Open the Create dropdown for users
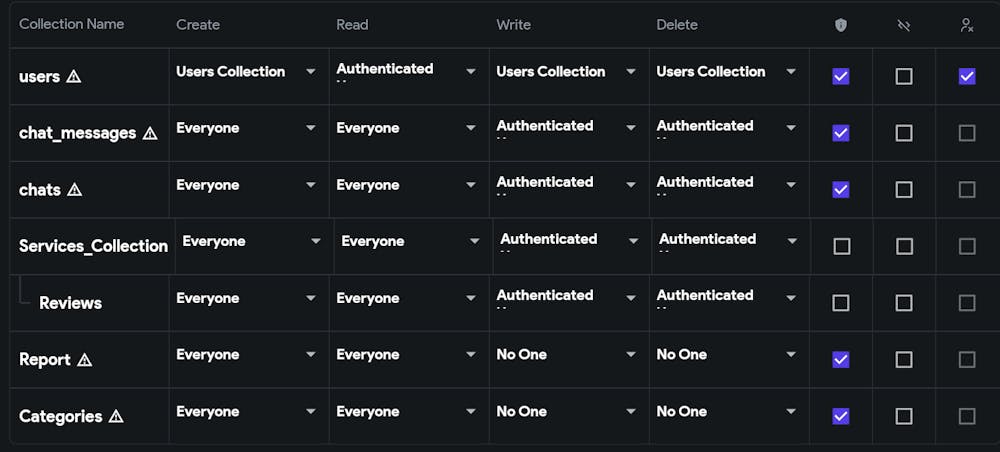 pos(246,72)
